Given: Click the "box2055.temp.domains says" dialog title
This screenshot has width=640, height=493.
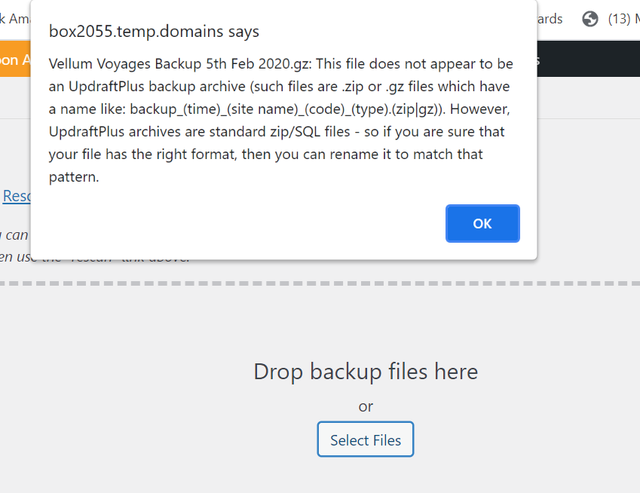Looking at the screenshot, I should point(154,31).
